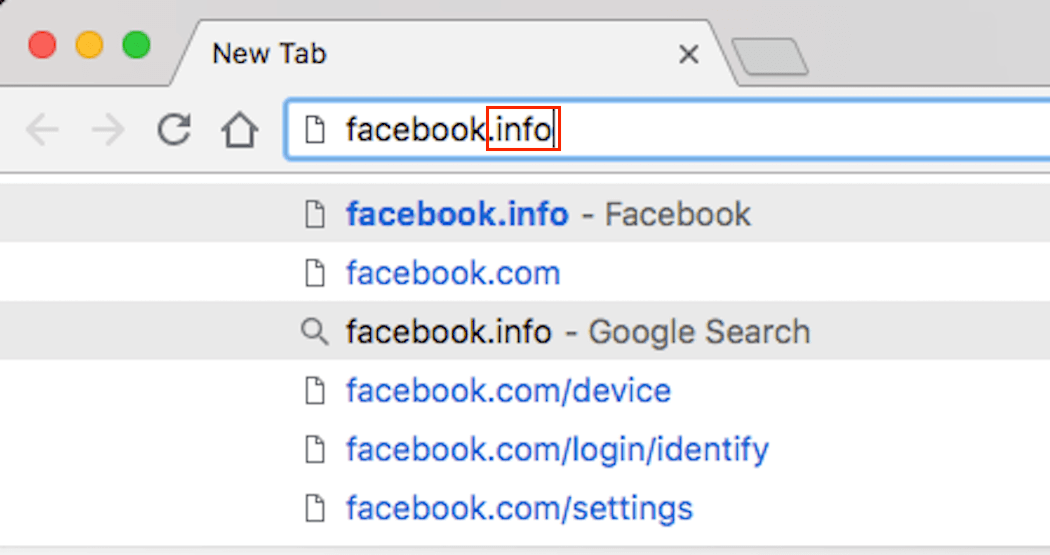Select the facebook.com suggestion
Viewport: 1050px width, 555px height.
pyautogui.click(x=453, y=274)
